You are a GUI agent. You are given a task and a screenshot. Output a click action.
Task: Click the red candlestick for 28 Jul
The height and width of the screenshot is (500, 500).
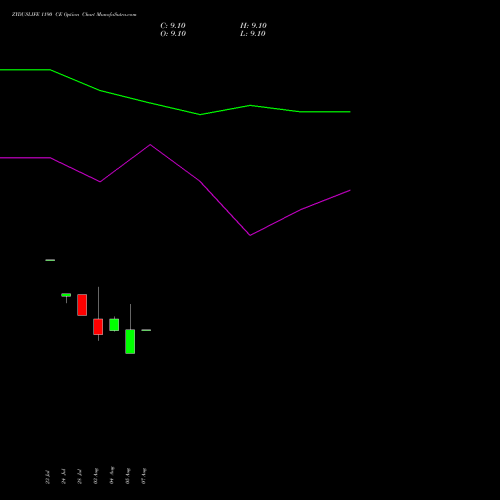(82, 305)
